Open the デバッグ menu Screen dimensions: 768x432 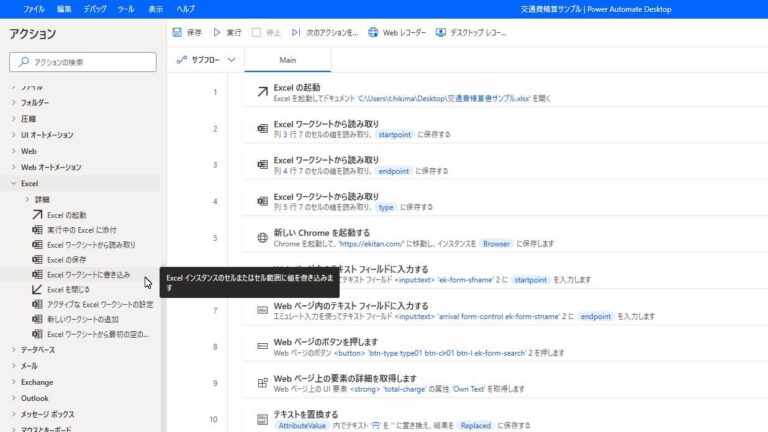[95, 9]
